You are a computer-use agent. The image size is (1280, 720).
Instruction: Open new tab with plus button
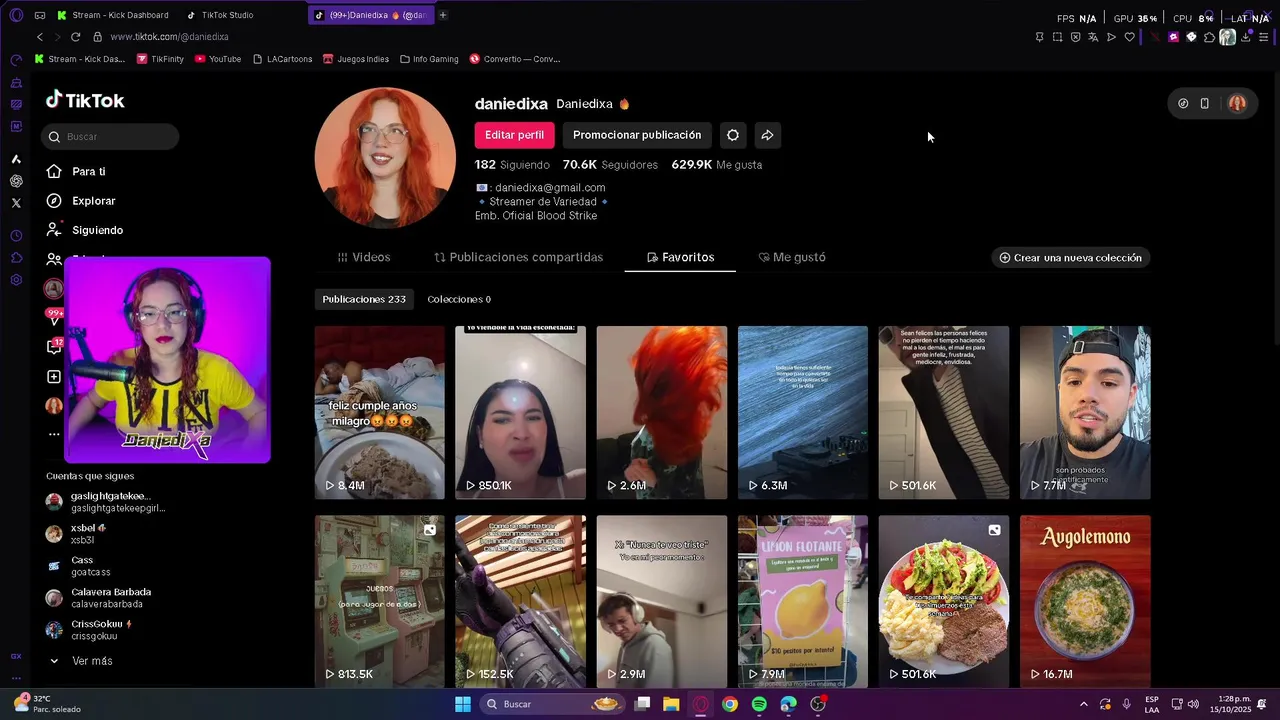(x=443, y=15)
